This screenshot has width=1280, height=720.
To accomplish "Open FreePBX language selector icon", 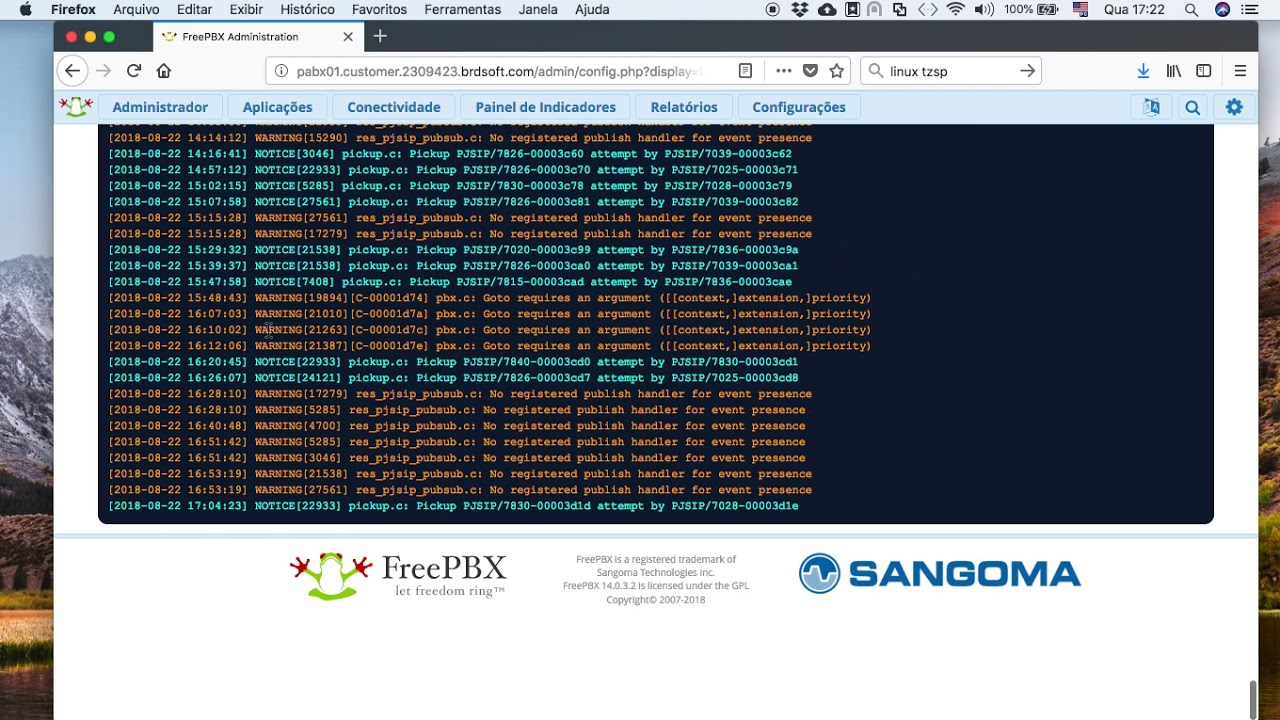I will click(x=1151, y=107).
